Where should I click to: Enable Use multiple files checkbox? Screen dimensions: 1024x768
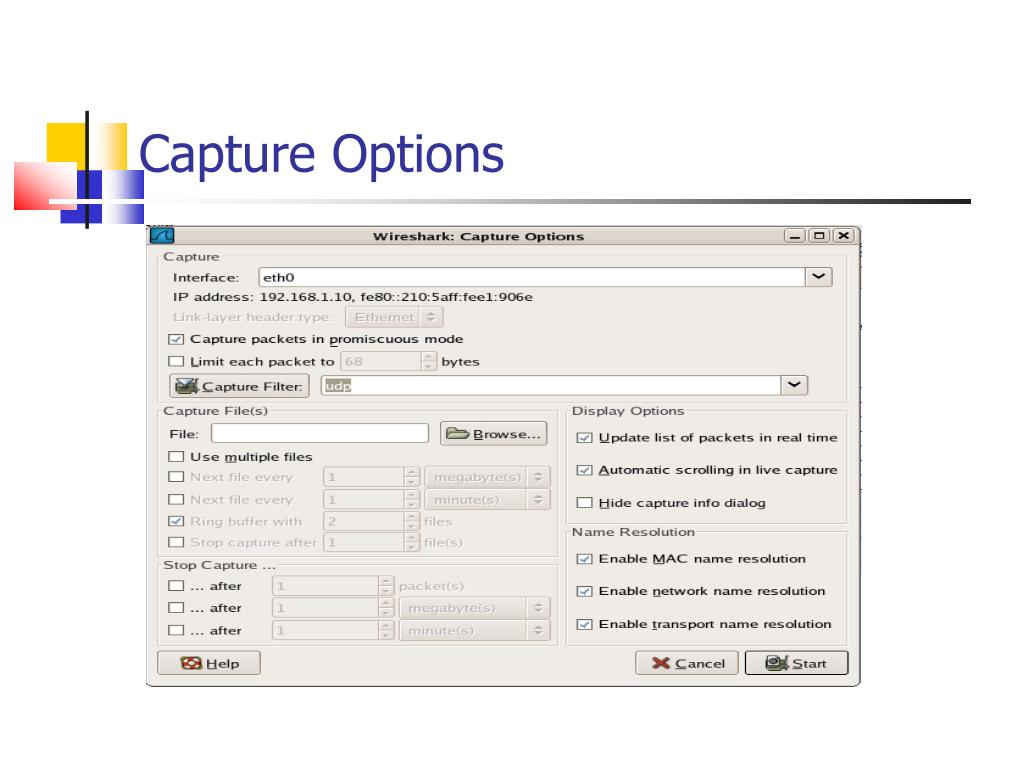176,456
